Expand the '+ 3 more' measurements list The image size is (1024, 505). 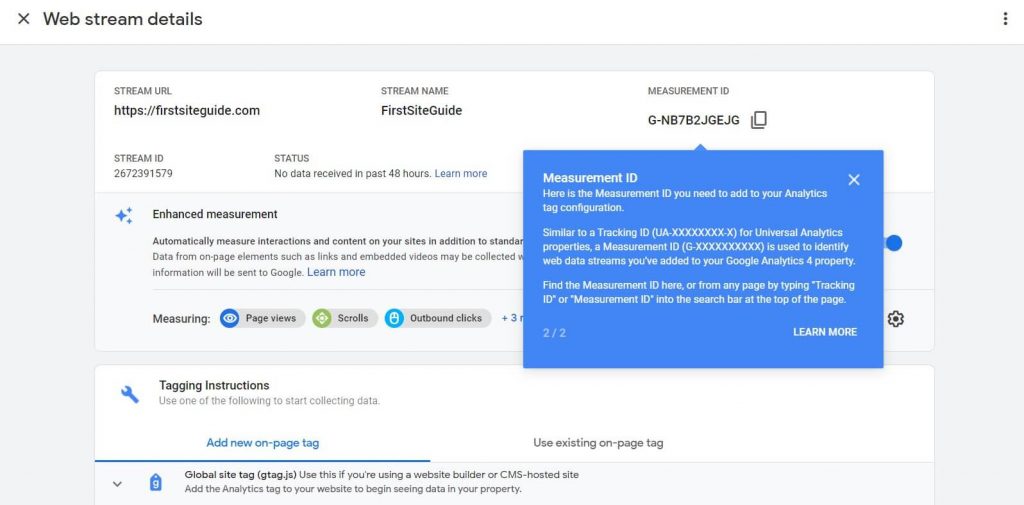(x=511, y=319)
